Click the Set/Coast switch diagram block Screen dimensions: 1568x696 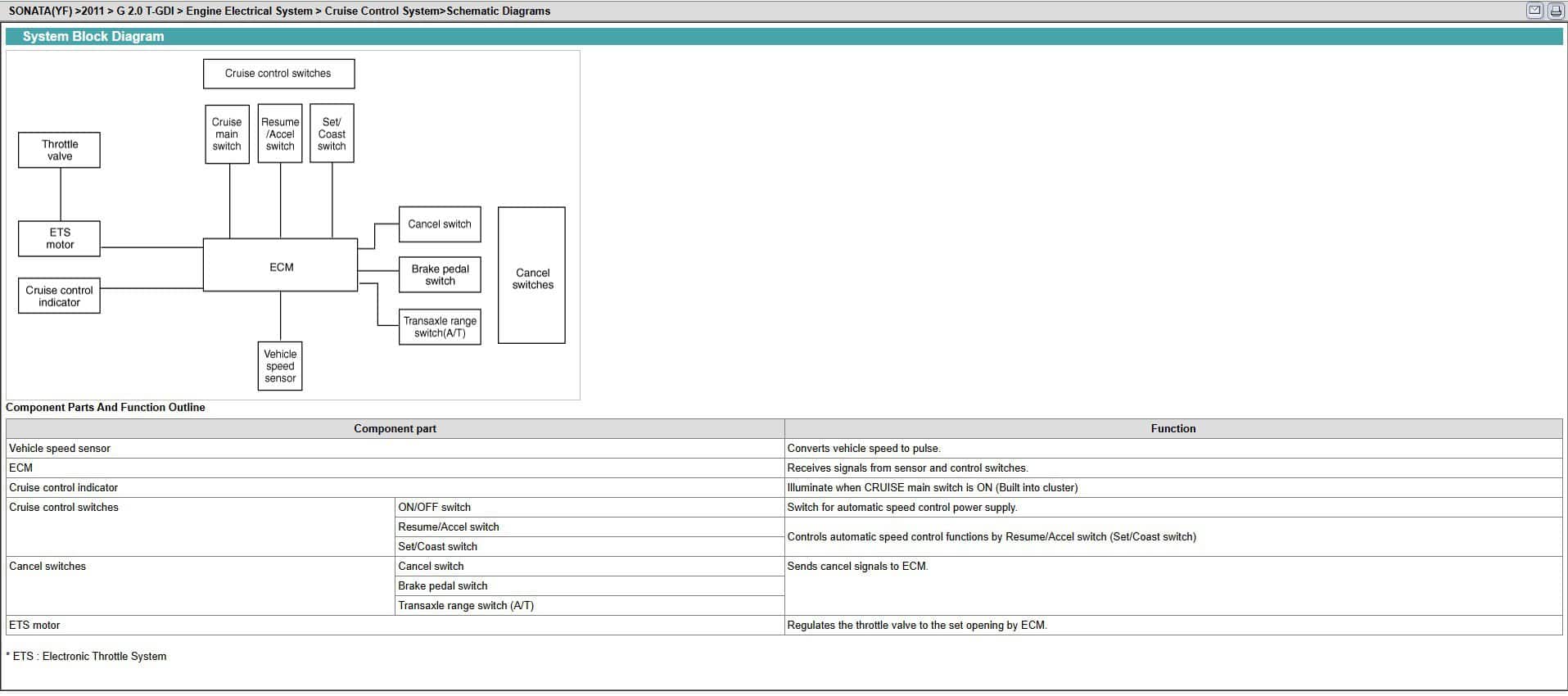tap(332, 133)
